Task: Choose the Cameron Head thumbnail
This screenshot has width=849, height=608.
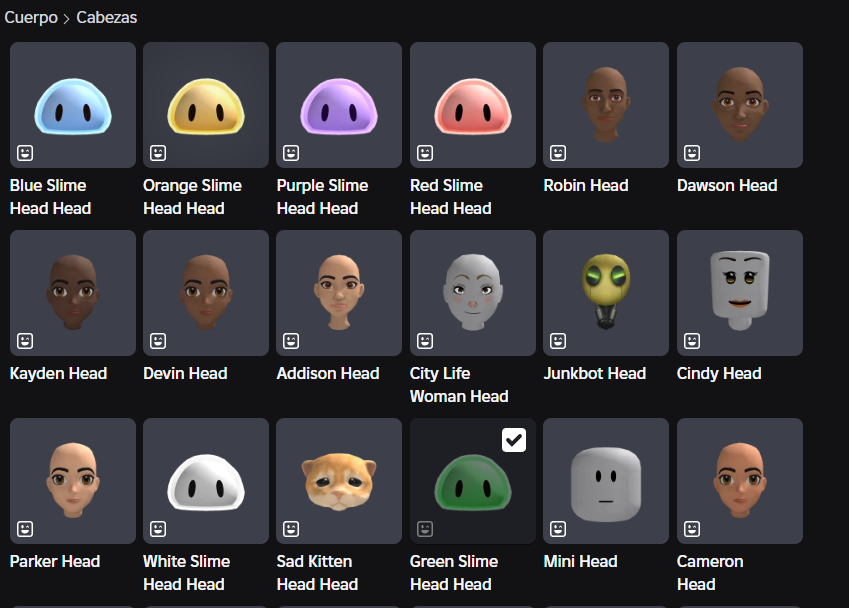Action: 740,481
